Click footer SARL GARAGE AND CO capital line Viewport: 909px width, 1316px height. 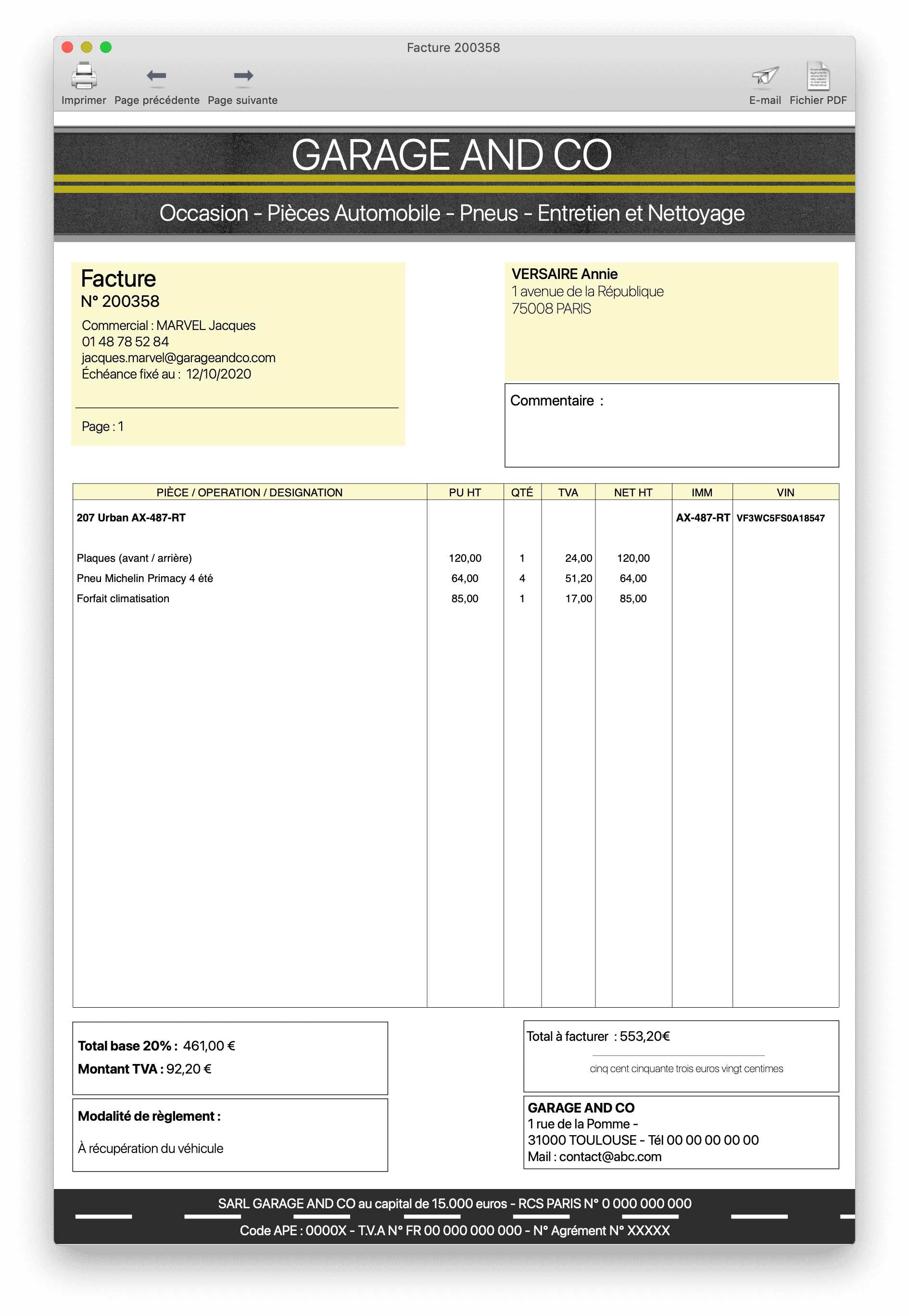pos(454,1203)
